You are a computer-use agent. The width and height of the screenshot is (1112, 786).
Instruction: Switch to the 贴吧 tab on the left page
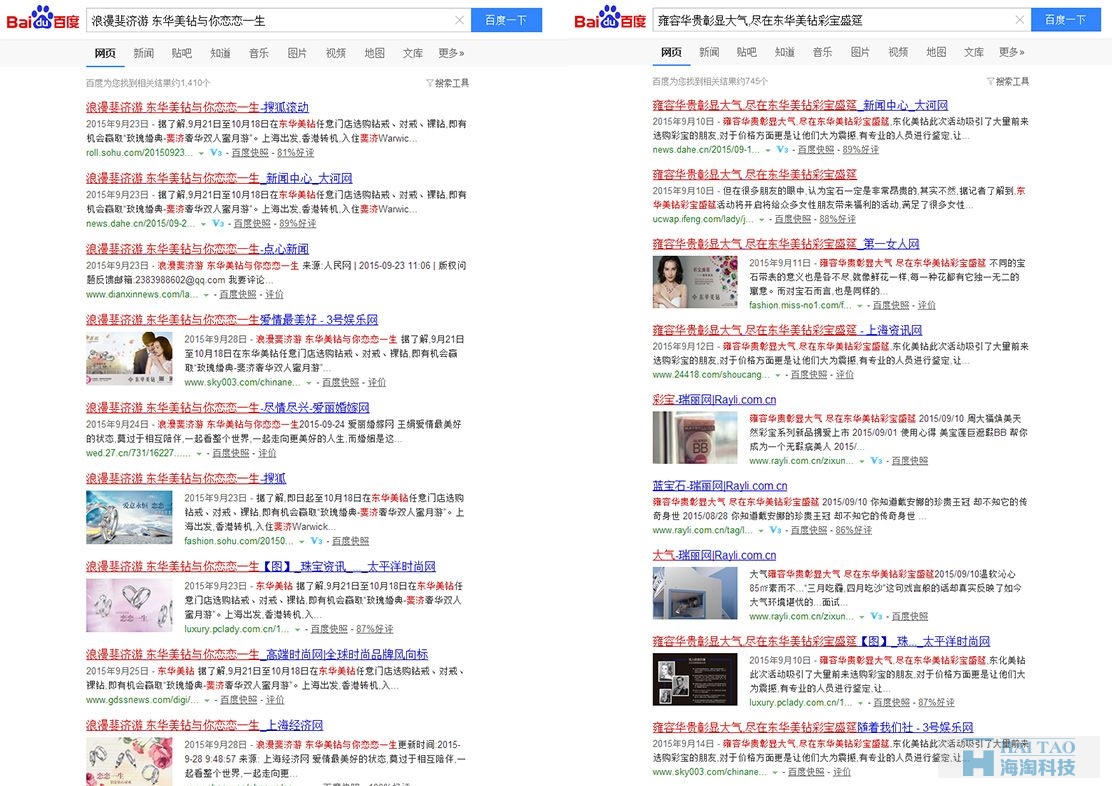click(182, 53)
